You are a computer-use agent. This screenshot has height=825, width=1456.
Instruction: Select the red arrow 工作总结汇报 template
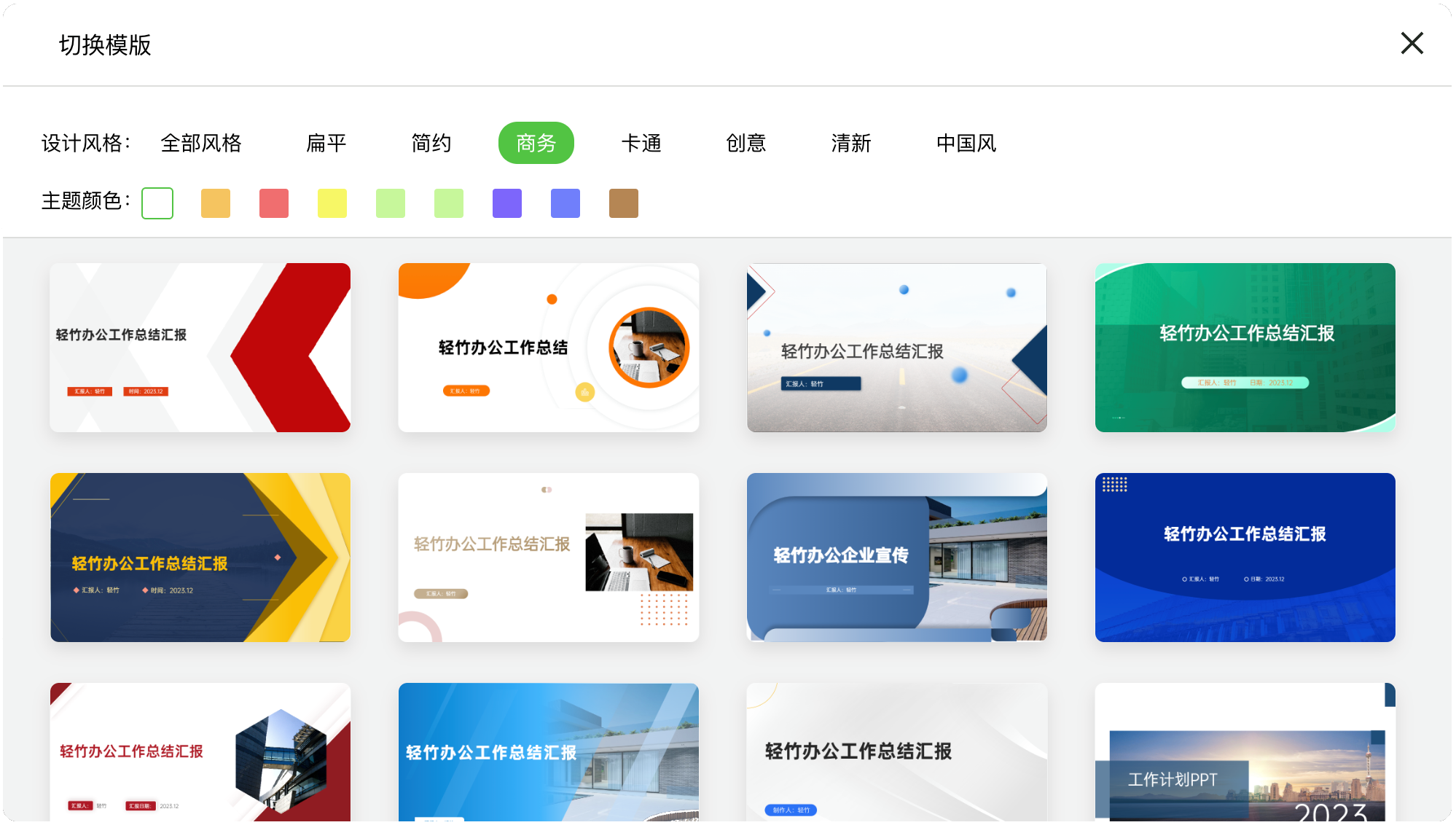[200, 348]
